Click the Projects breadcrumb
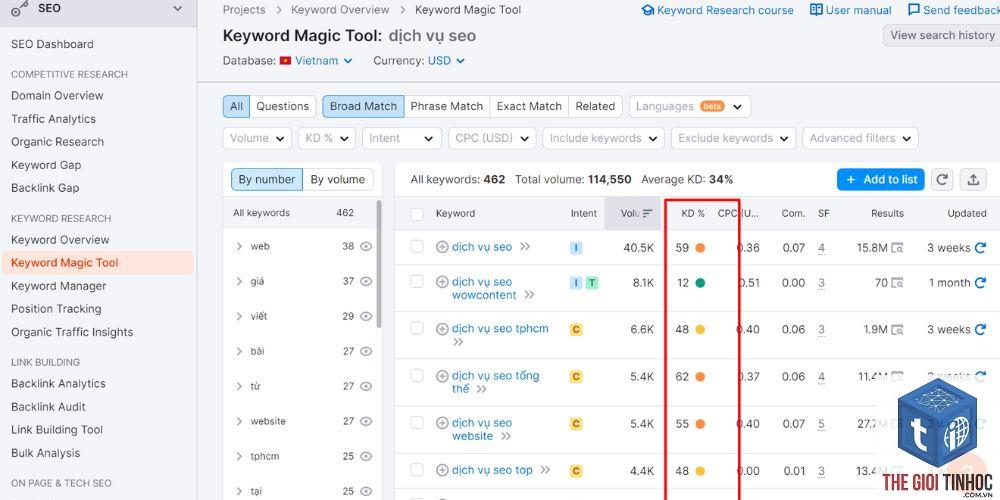 pyautogui.click(x=244, y=10)
